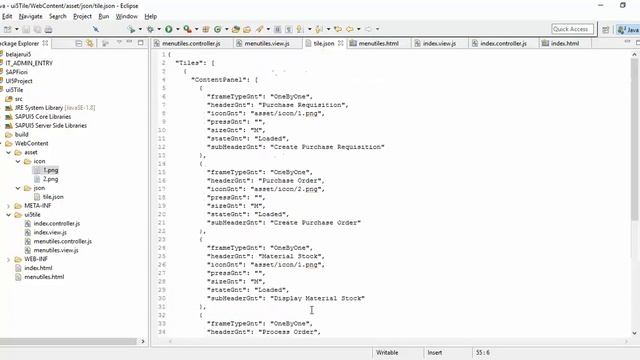Maximize the Package Explorer panel
Viewport: 640px width, 360px height.
pos(140,42)
